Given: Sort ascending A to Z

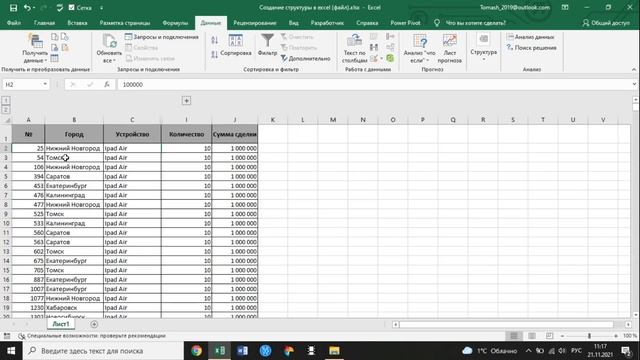Looking at the screenshot, I should click(x=215, y=40).
